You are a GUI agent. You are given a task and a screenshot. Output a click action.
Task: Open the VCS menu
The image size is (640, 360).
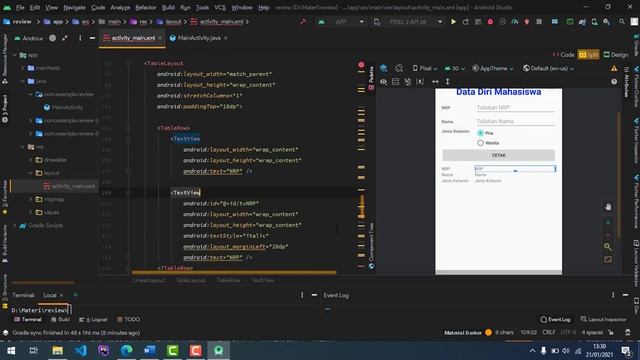[220, 7]
